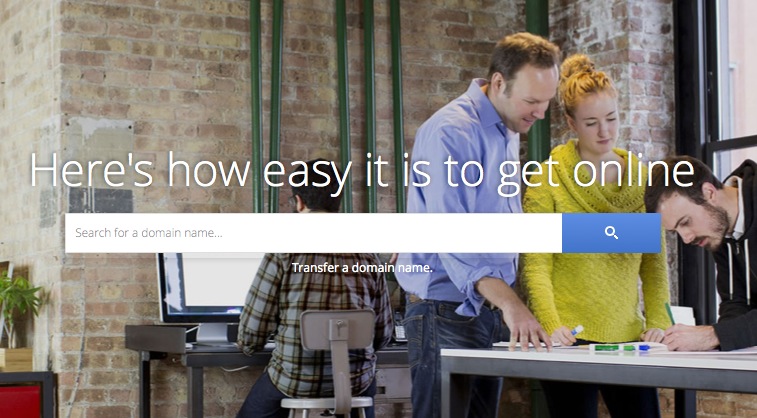Viewport: 757px width, 418px height.
Task: Click the round white stool seat
Action: pyautogui.click(x=327, y=402)
